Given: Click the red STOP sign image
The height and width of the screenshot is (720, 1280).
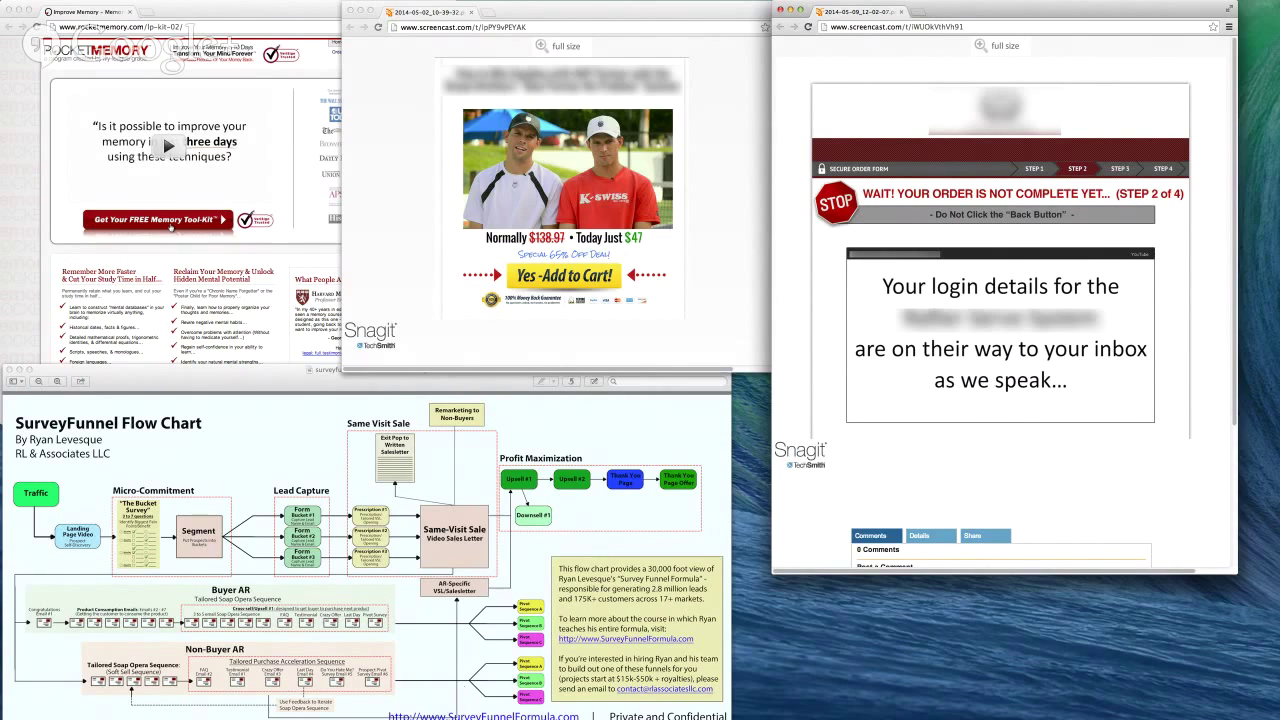Looking at the screenshot, I should [x=836, y=203].
